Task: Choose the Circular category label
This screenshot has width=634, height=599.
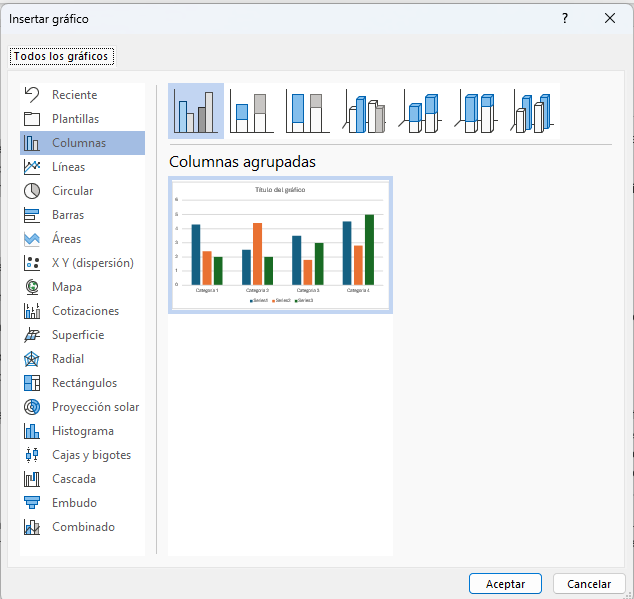Action: [73, 191]
